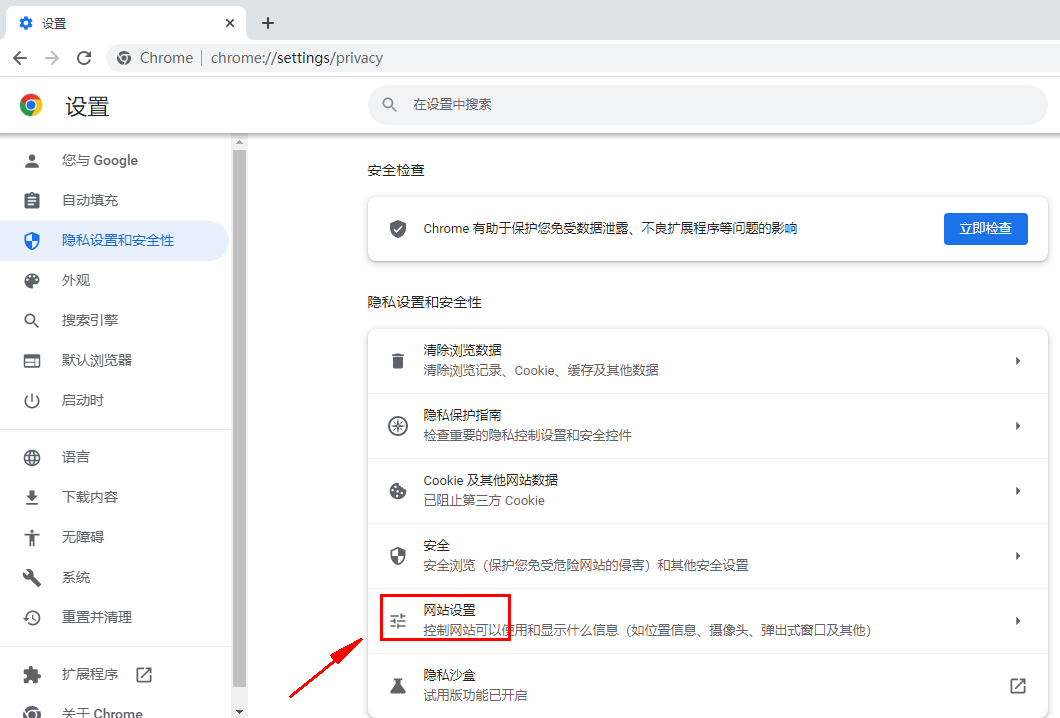The width and height of the screenshot is (1060, 718).
Task: Open the 网站设置 row
Action: click(x=707, y=621)
